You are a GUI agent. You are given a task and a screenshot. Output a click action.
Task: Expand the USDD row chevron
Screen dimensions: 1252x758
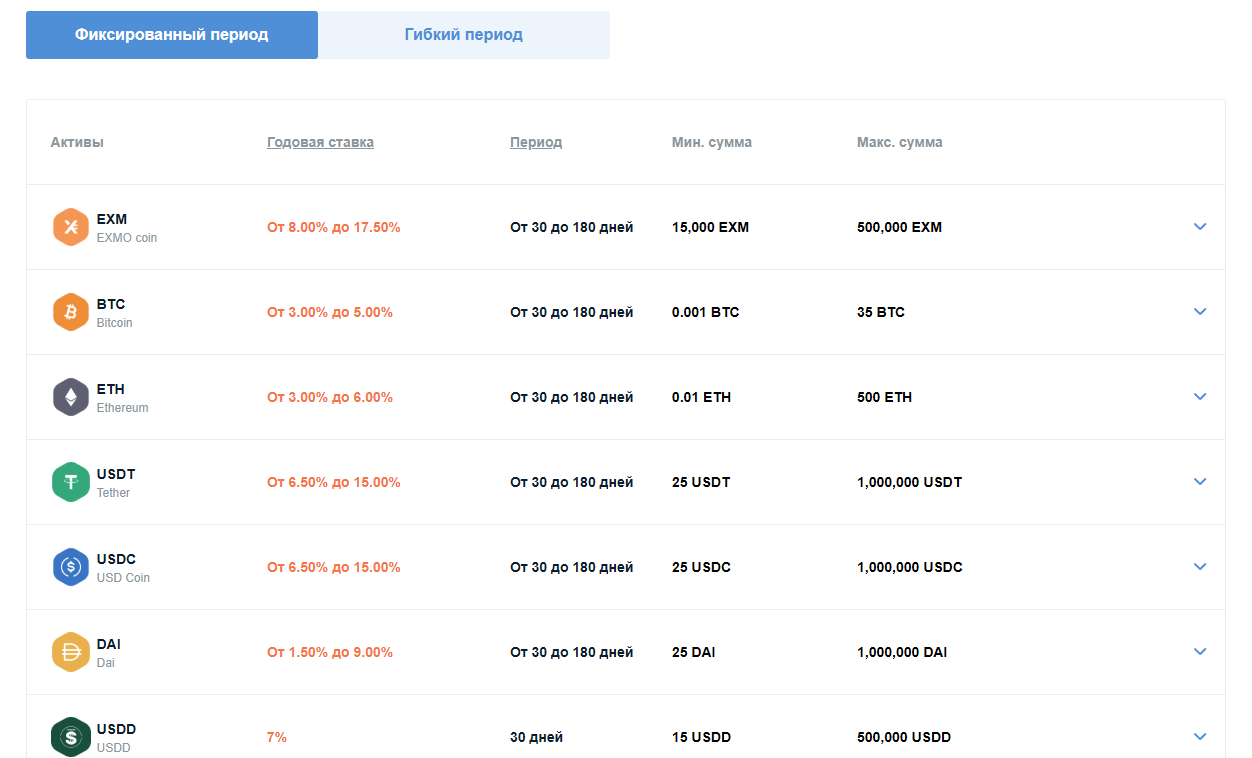point(1200,737)
